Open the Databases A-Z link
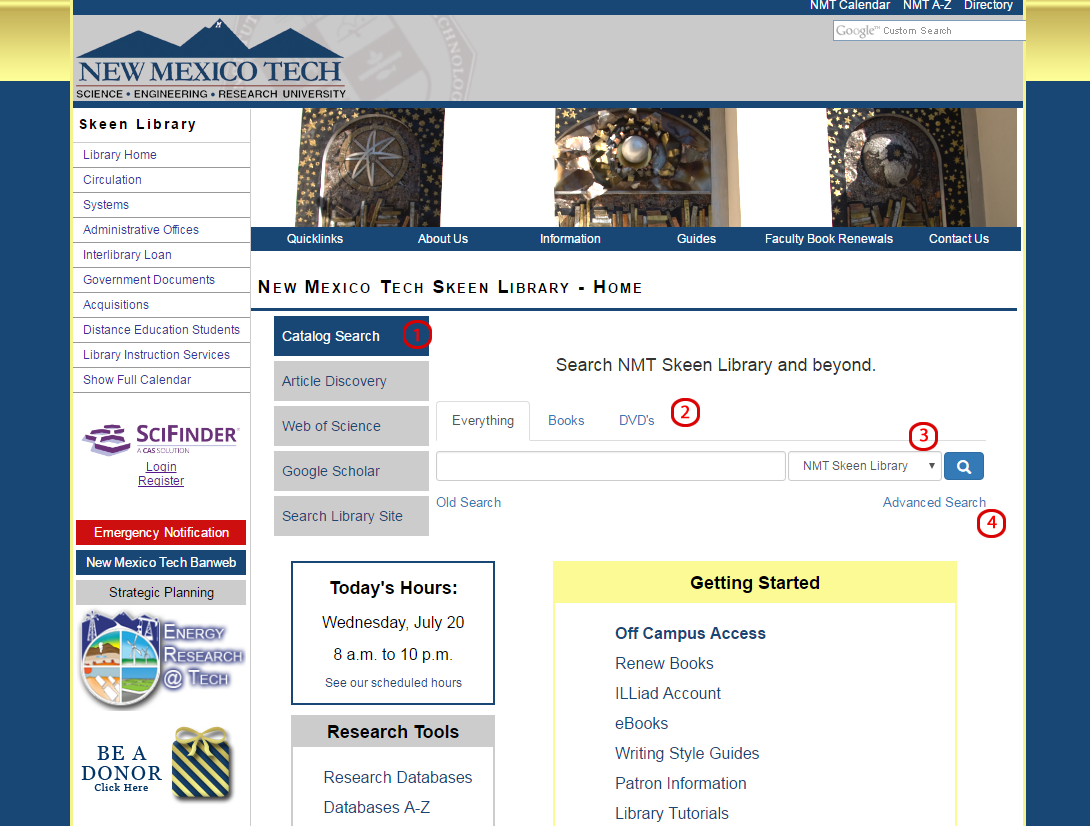This screenshot has width=1090, height=826. tap(377, 807)
